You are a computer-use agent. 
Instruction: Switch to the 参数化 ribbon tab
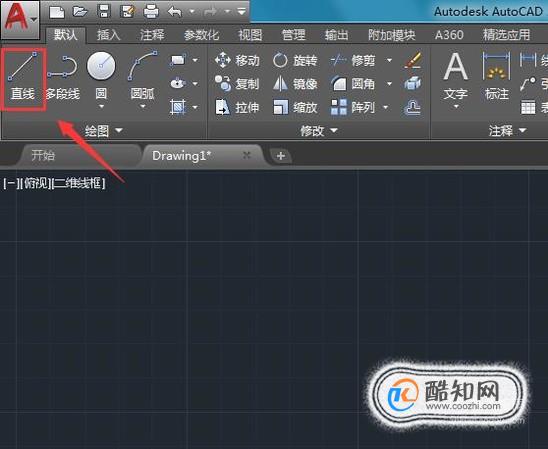coord(201,35)
